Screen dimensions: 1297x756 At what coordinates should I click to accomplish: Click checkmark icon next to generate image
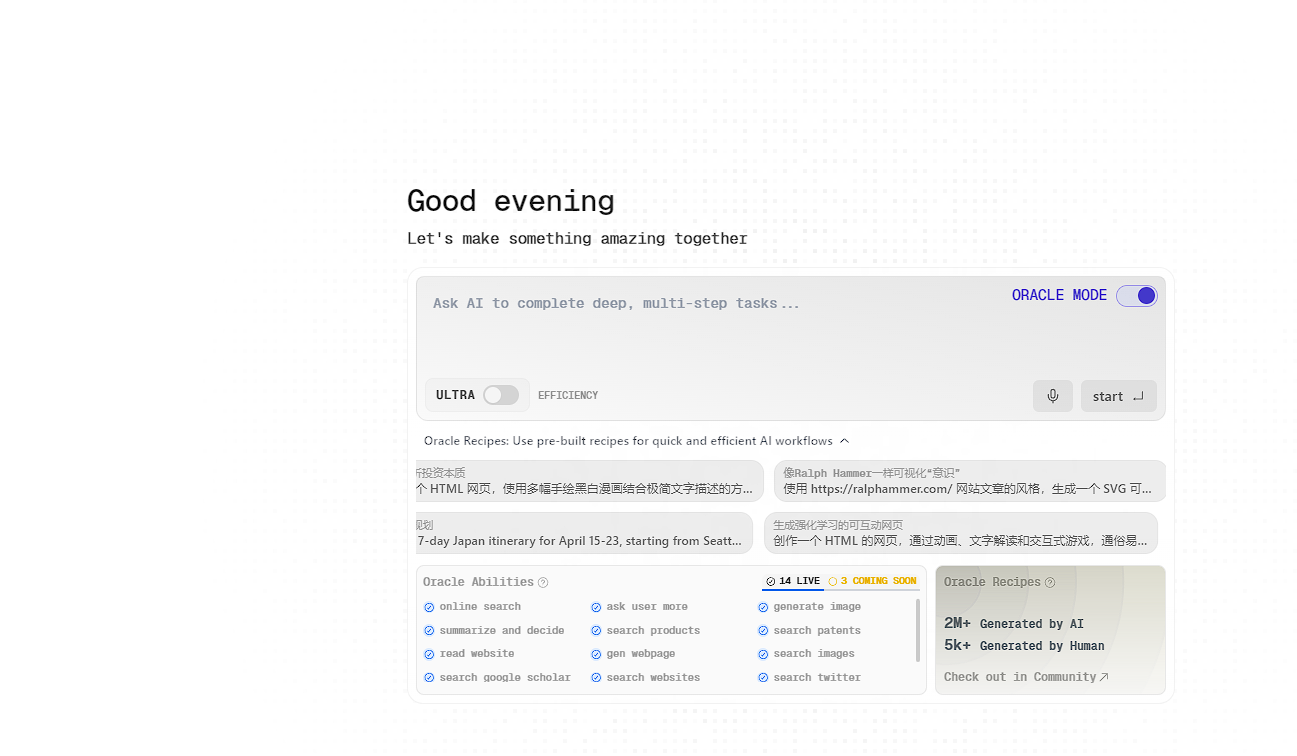[763, 607]
